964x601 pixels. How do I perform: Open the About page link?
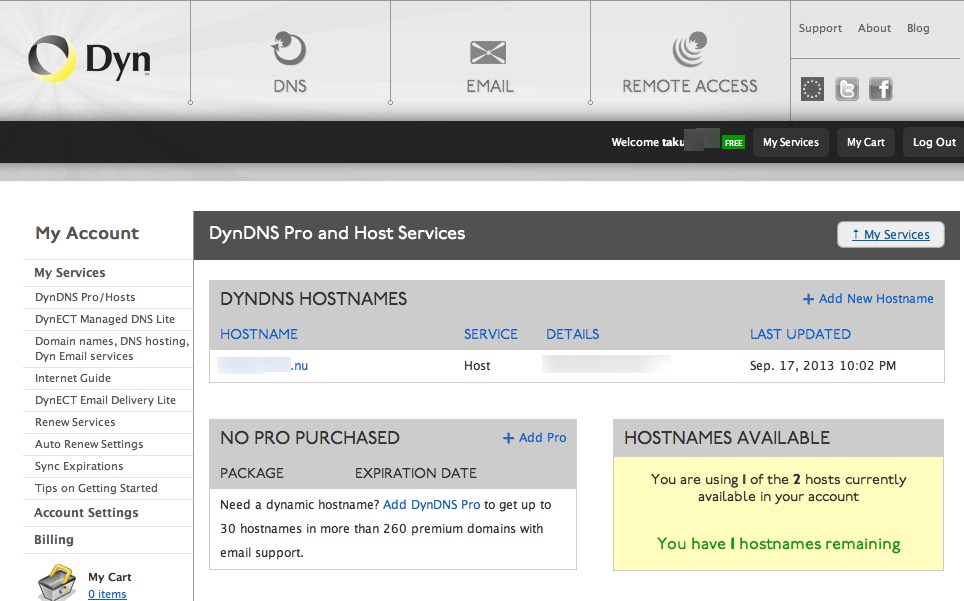click(x=874, y=28)
